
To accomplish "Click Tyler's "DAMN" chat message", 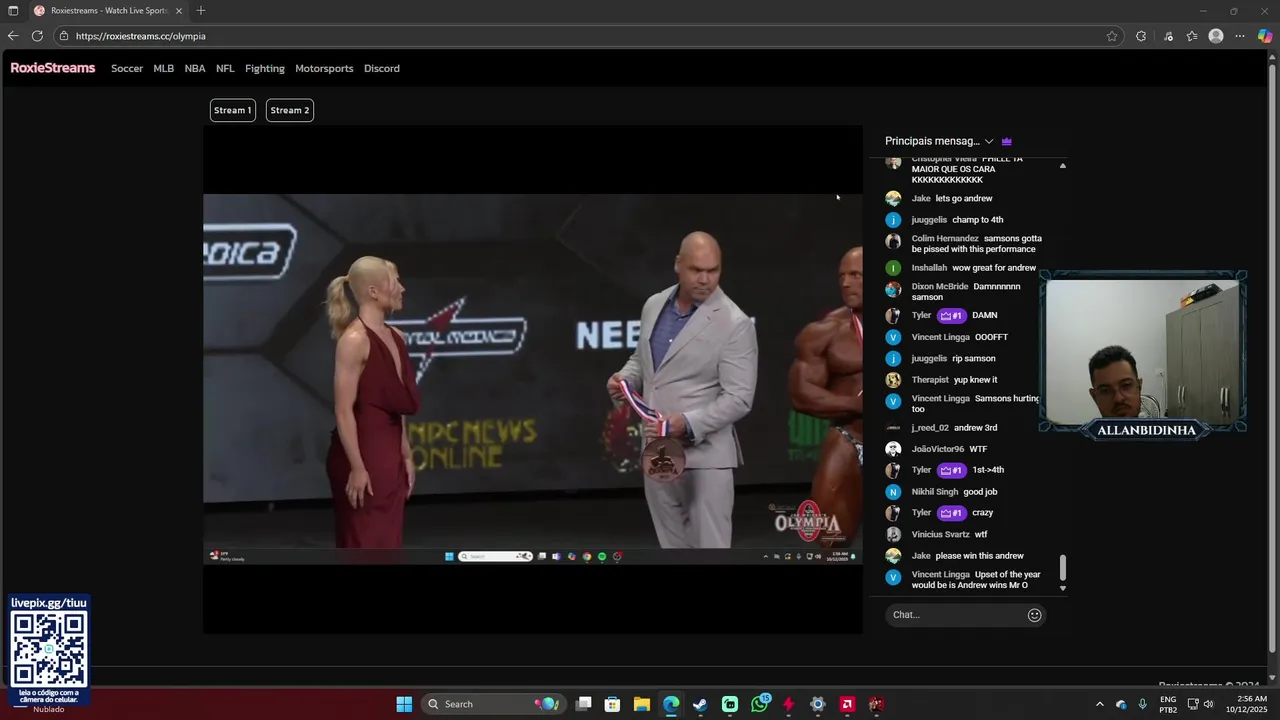I will tap(985, 315).
